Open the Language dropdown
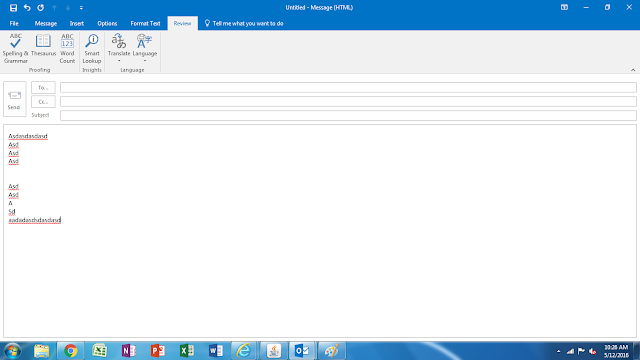Screen dimensions: 640x360 pyautogui.click(x=145, y=48)
